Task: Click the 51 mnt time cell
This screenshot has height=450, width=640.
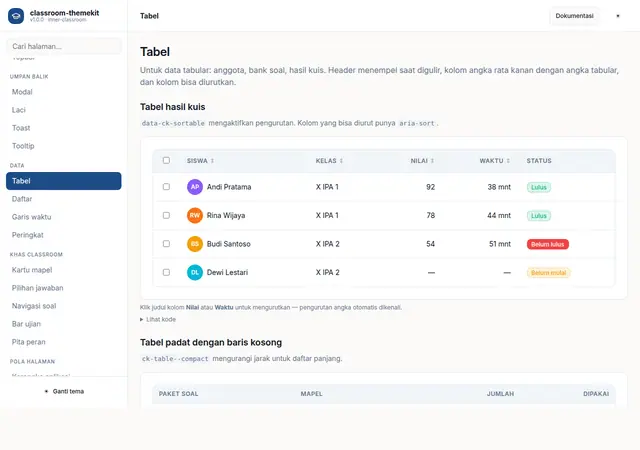Action: coord(500,244)
